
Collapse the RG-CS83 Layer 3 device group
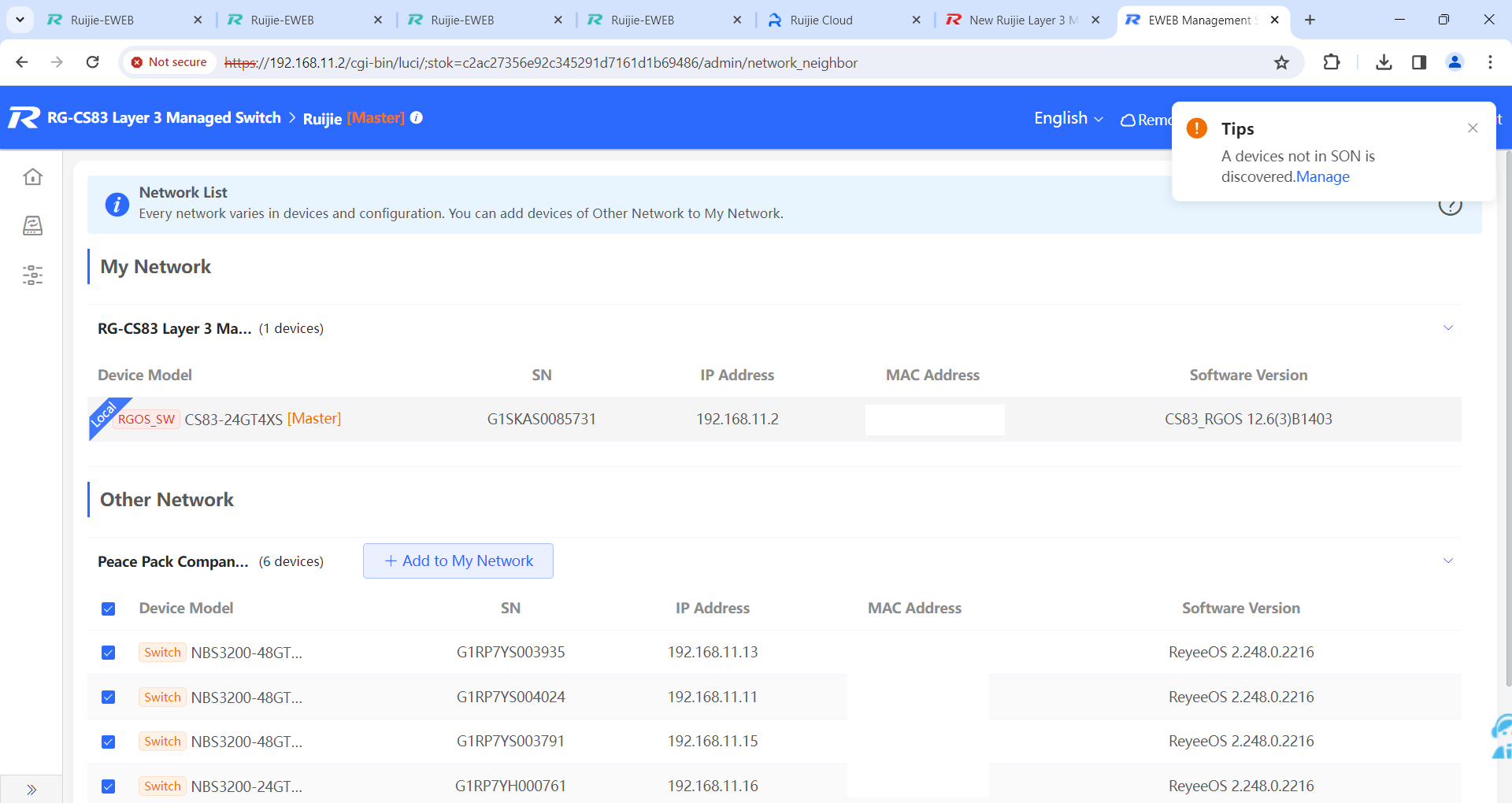[1447, 327]
